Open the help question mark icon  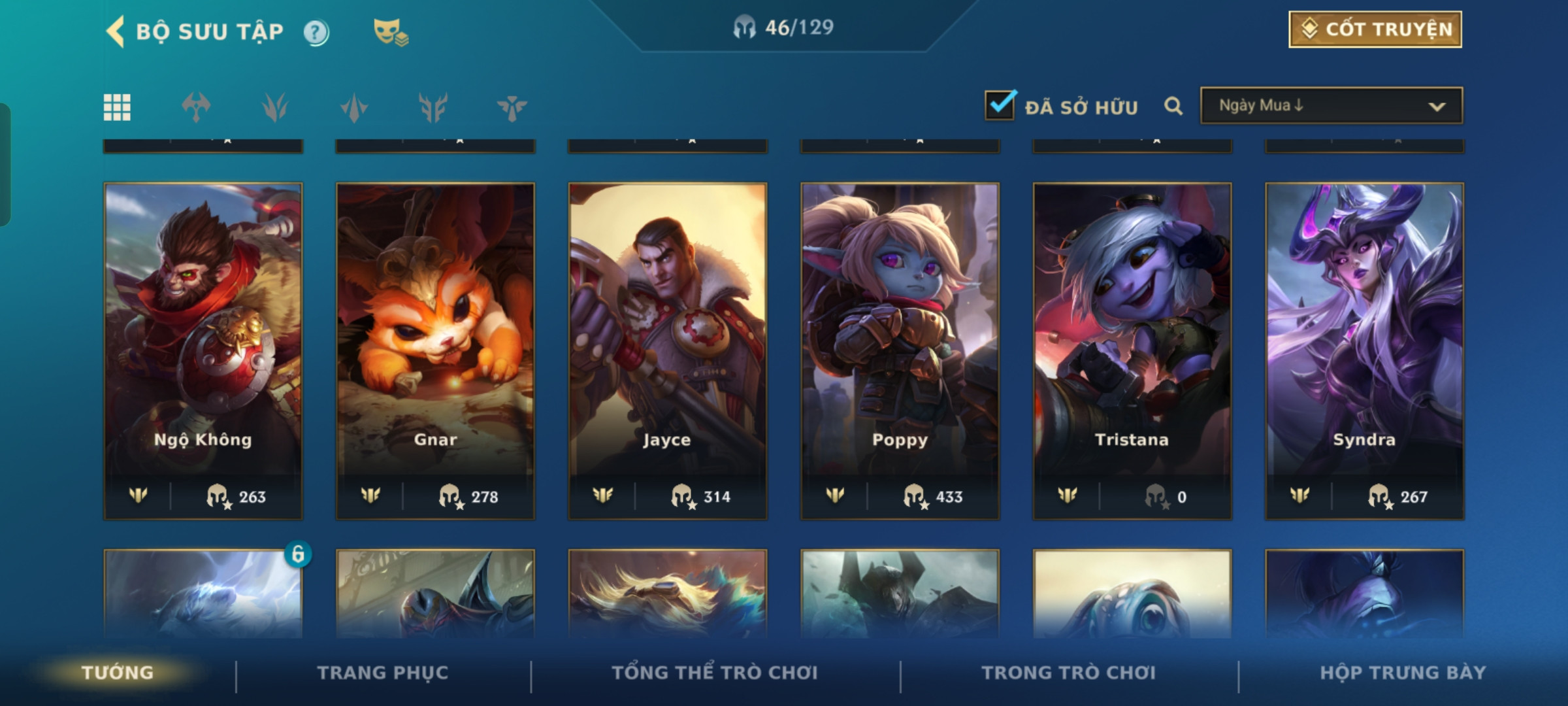(316, 32)
